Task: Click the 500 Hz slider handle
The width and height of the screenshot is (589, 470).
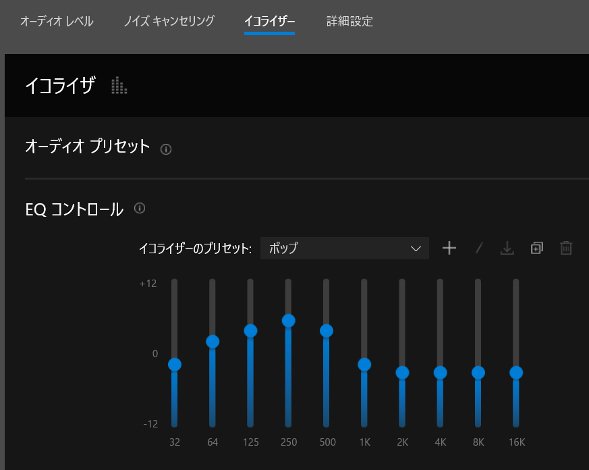Action: point(326,331)
